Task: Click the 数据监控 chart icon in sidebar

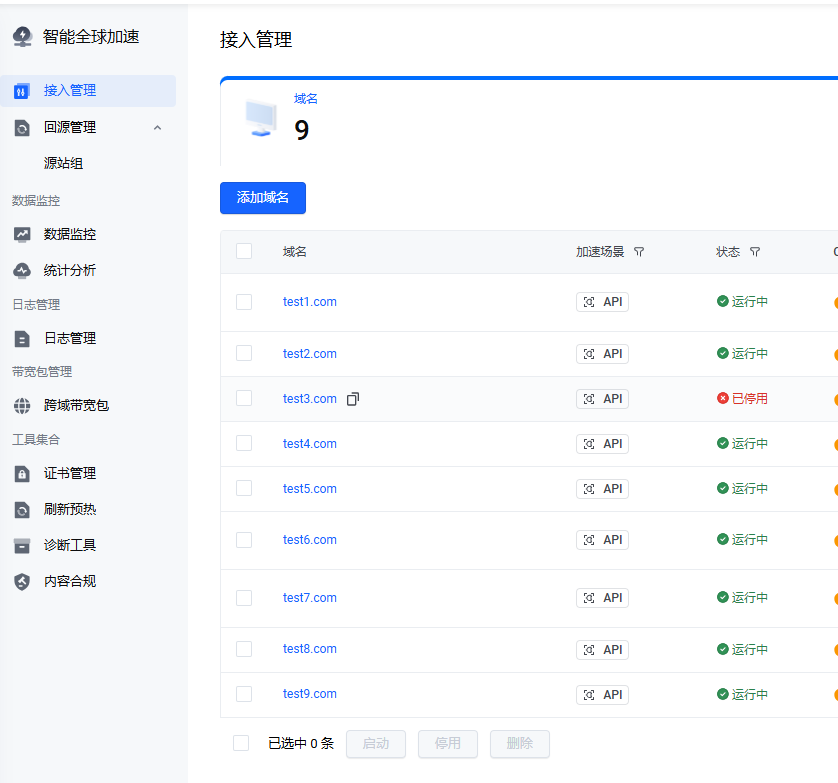Action: 22,234
